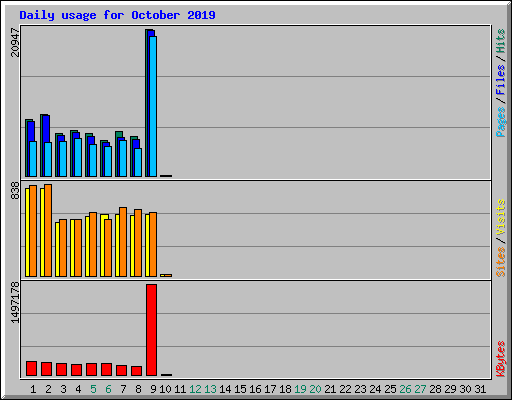Click green day label 6
Screen dimensions: 512x400
pos(108,389)
